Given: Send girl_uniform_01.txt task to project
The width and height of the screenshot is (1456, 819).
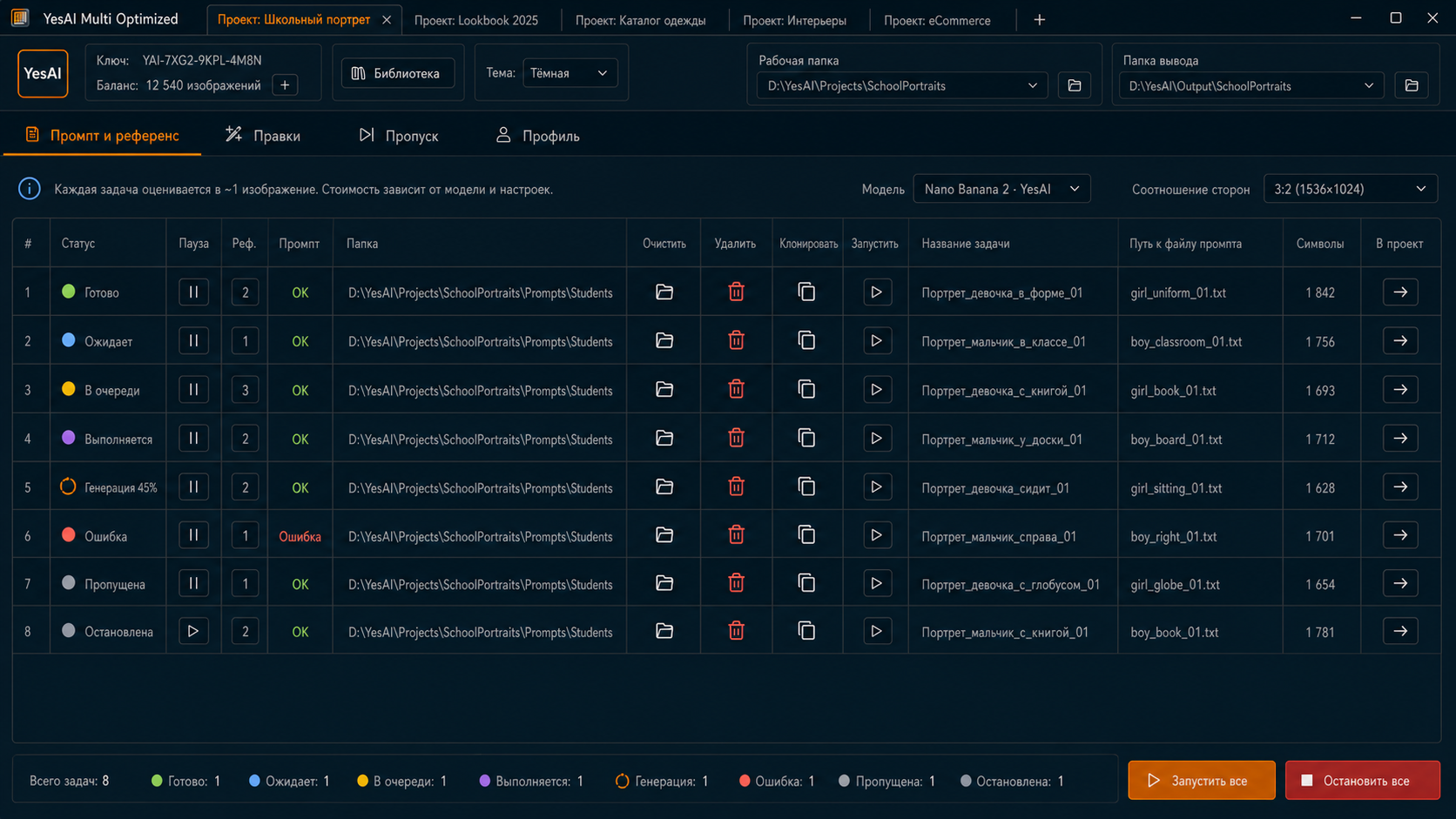Looking at the screenshot, I should point(1400,292).
